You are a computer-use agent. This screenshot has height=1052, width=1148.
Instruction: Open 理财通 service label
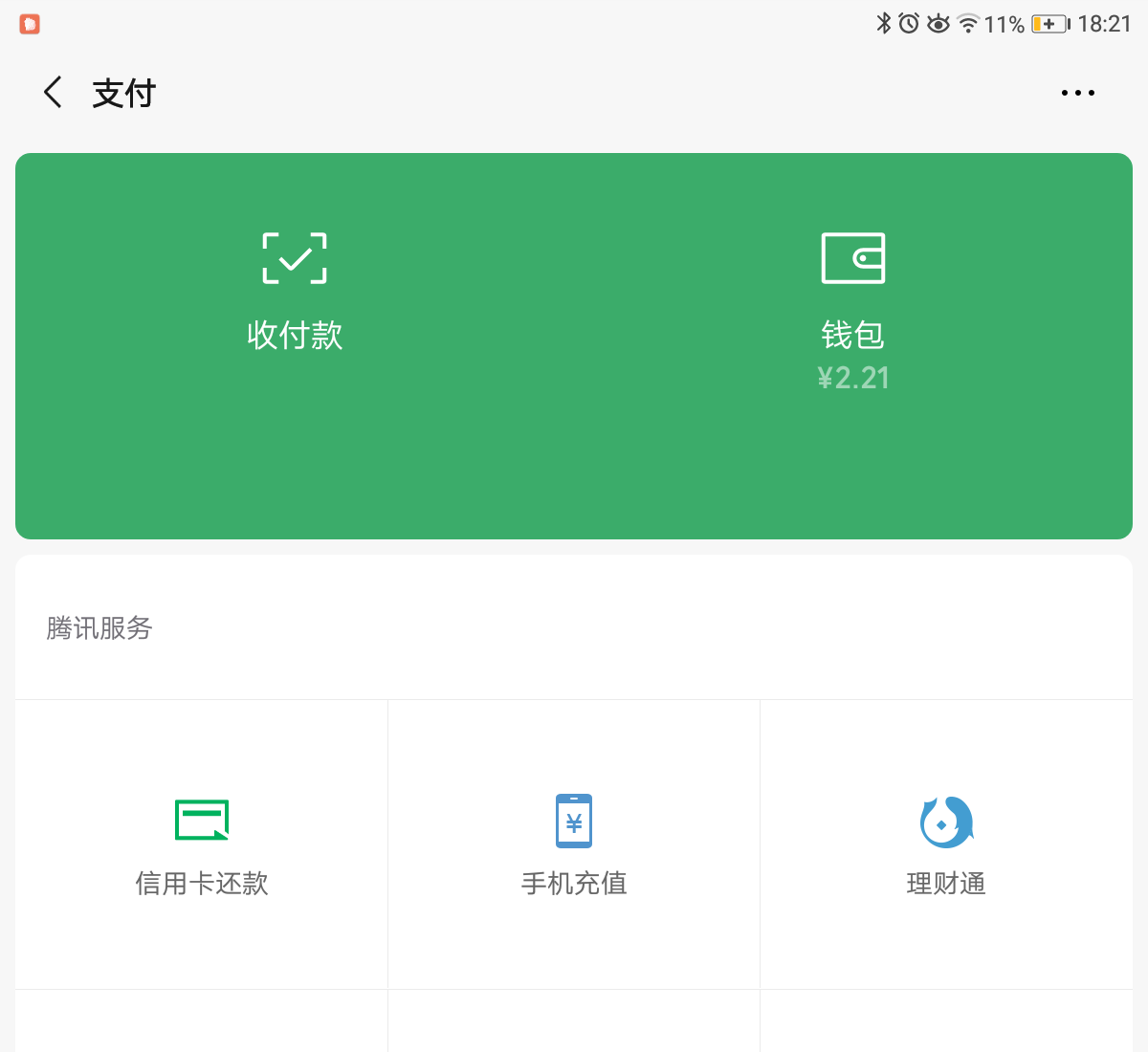946,883
